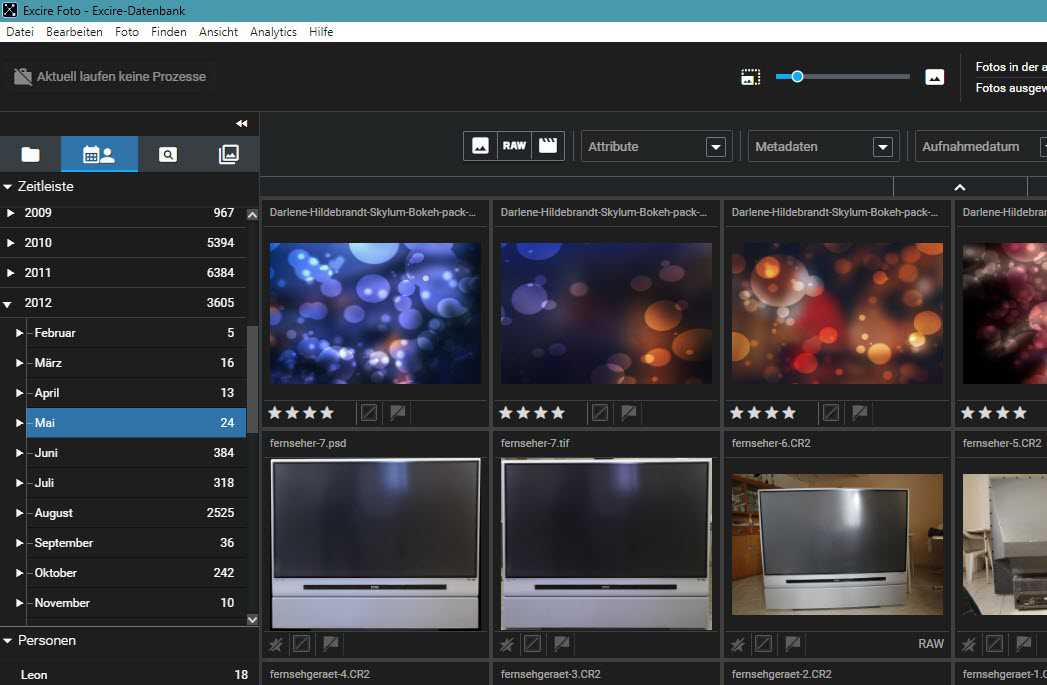Toggle flag on fernseher-7.tif

coord(562,644)
